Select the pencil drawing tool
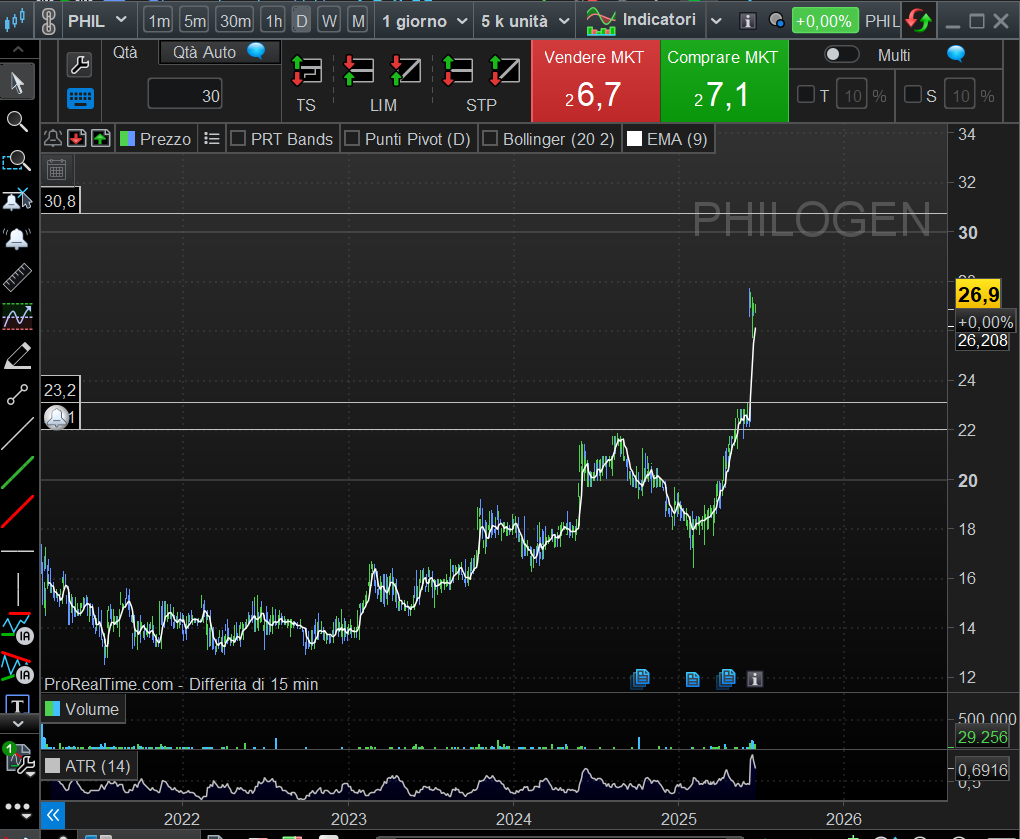1020x839 pixels. tap(18, 356)
